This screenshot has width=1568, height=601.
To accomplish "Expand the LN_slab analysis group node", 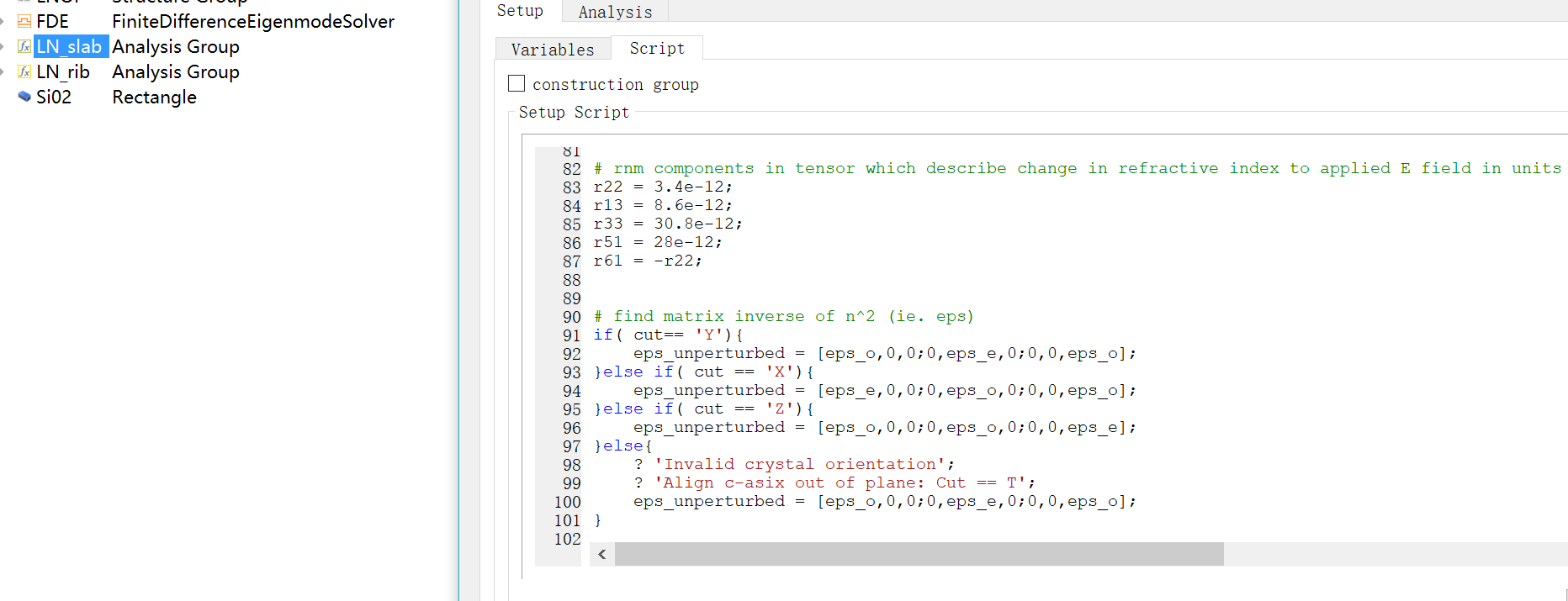I will coord(3,47).
